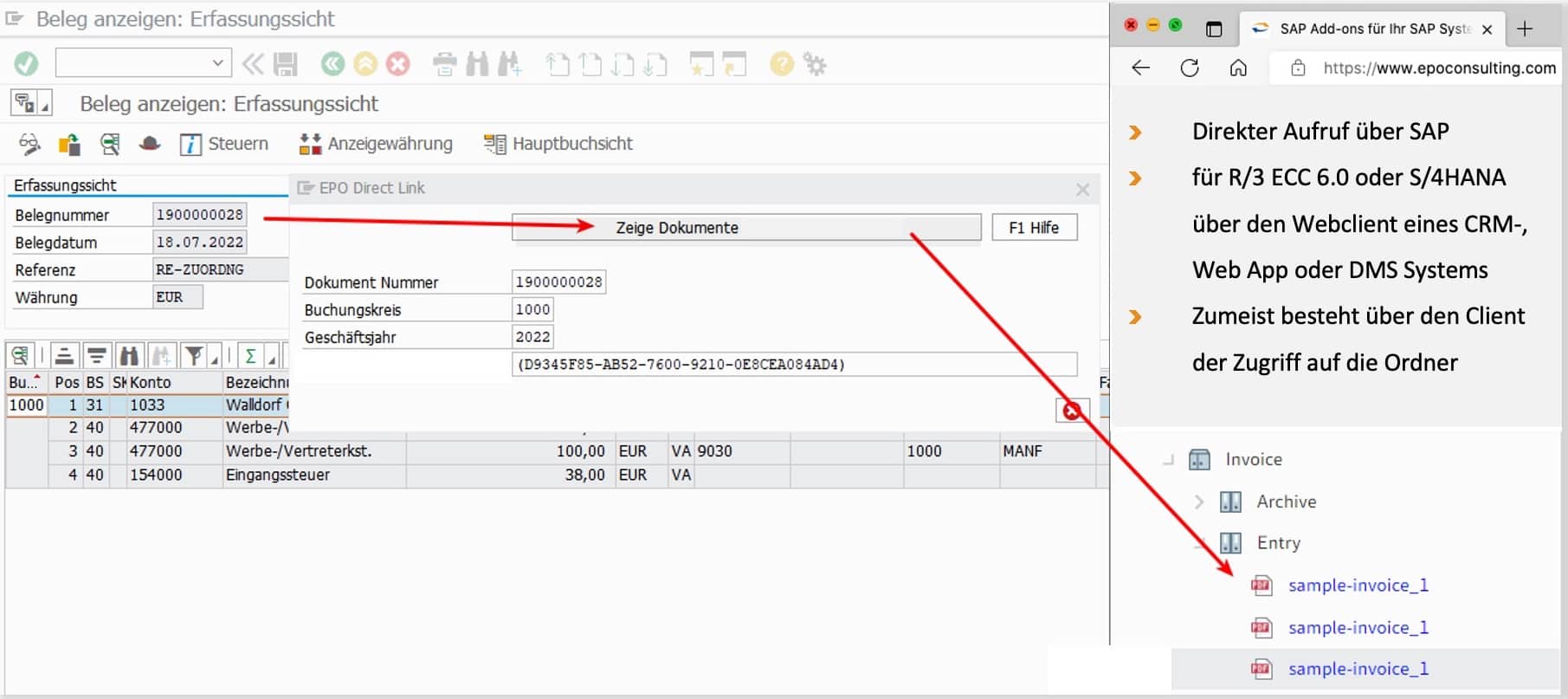Click the Last Page icon
Screen dimensions: 1568x699
pyautogui.click(x=655, y=64)
